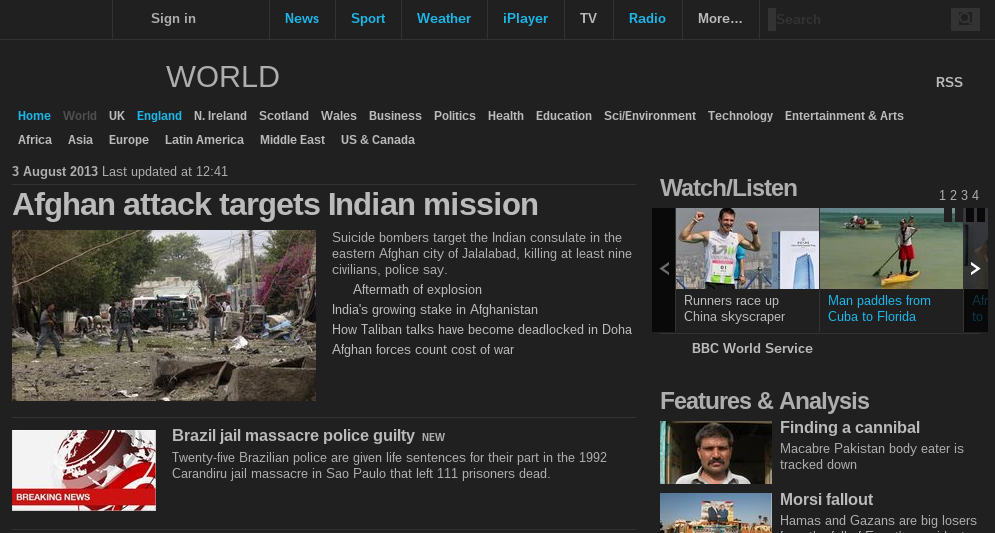Jump to Watch/Listen page 3

964,195
